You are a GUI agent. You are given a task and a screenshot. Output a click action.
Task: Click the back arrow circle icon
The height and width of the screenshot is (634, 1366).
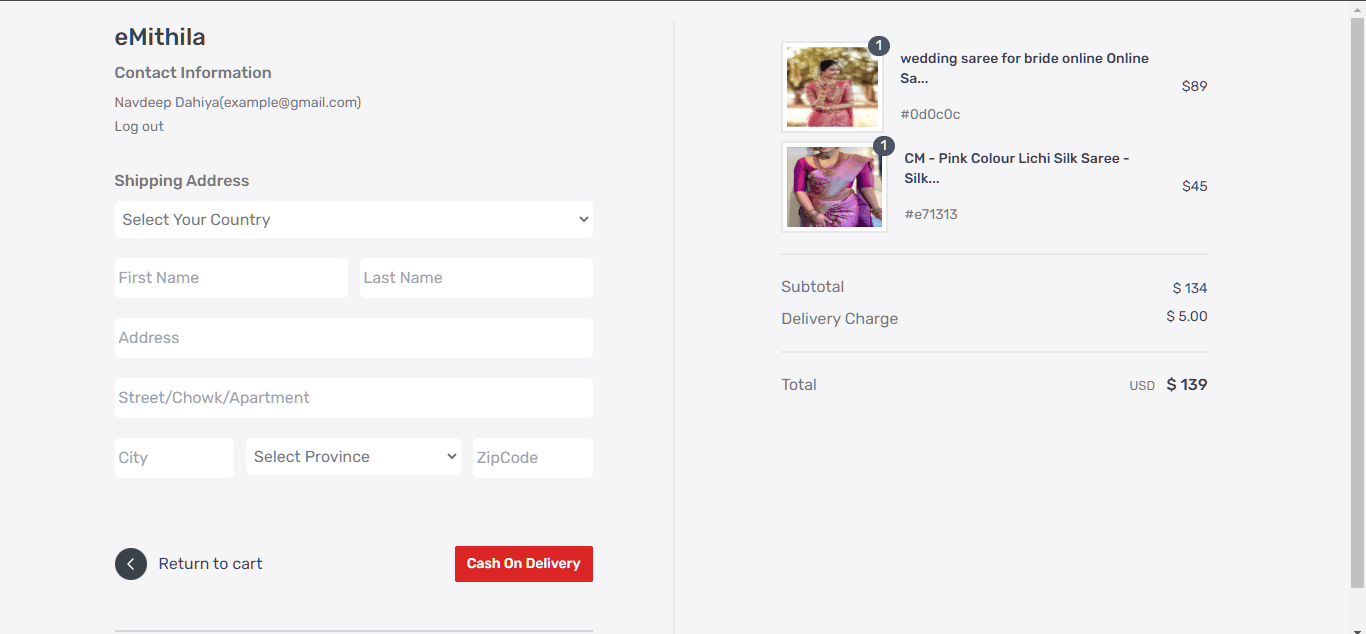[131, 564]
